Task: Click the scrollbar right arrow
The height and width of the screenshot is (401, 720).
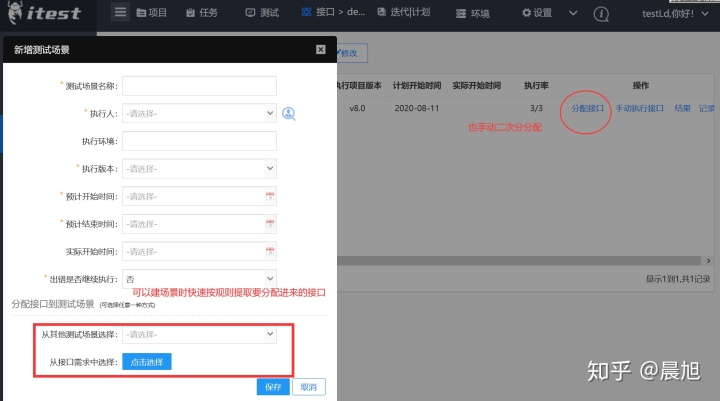Action: coord(708,260)
